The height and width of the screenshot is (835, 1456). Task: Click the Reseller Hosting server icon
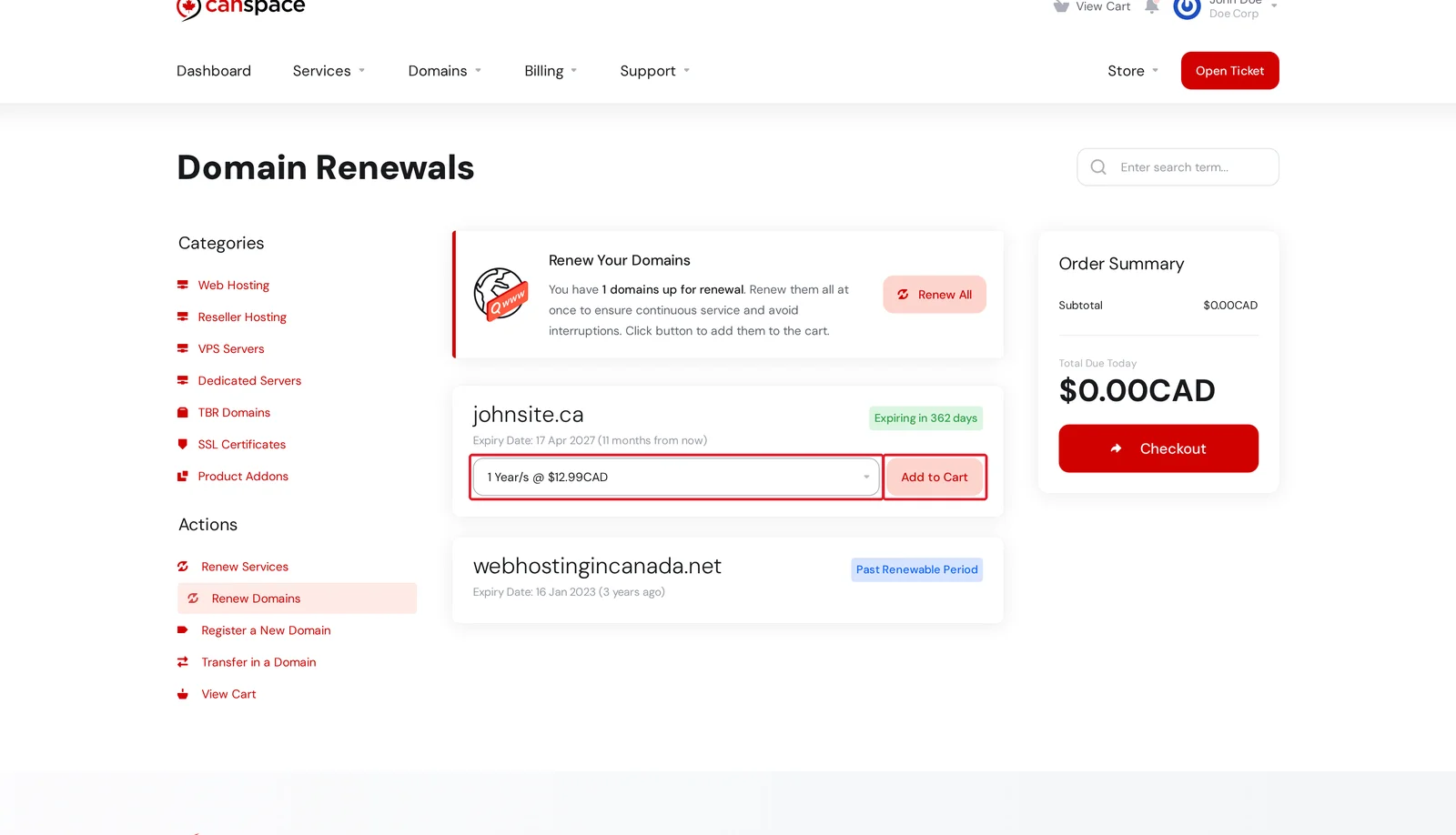click(183, 317)
